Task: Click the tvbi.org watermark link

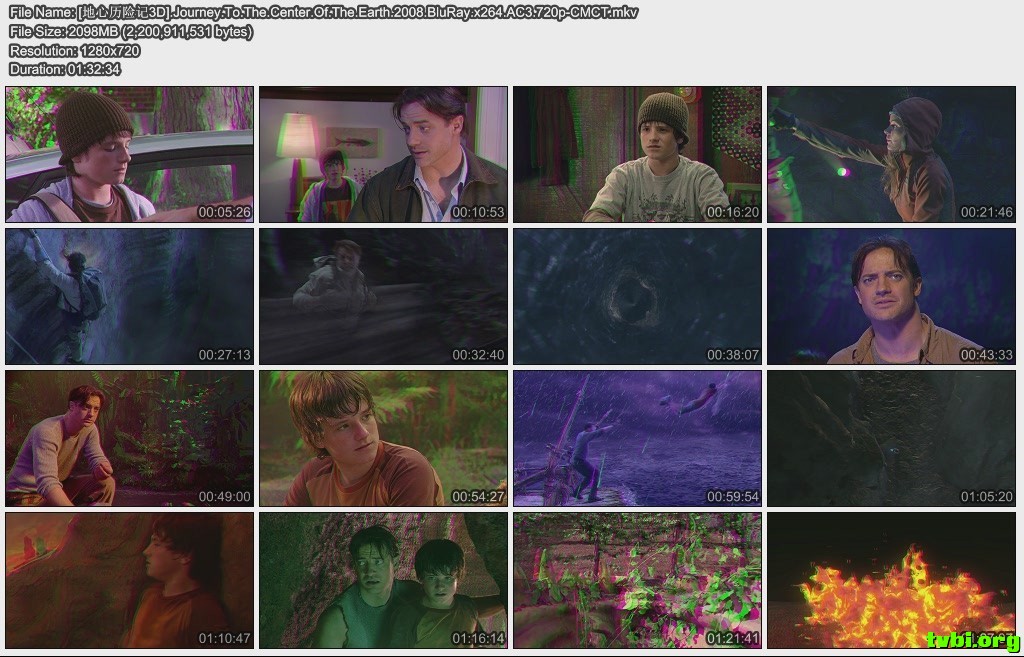Action: click(972, 640)
